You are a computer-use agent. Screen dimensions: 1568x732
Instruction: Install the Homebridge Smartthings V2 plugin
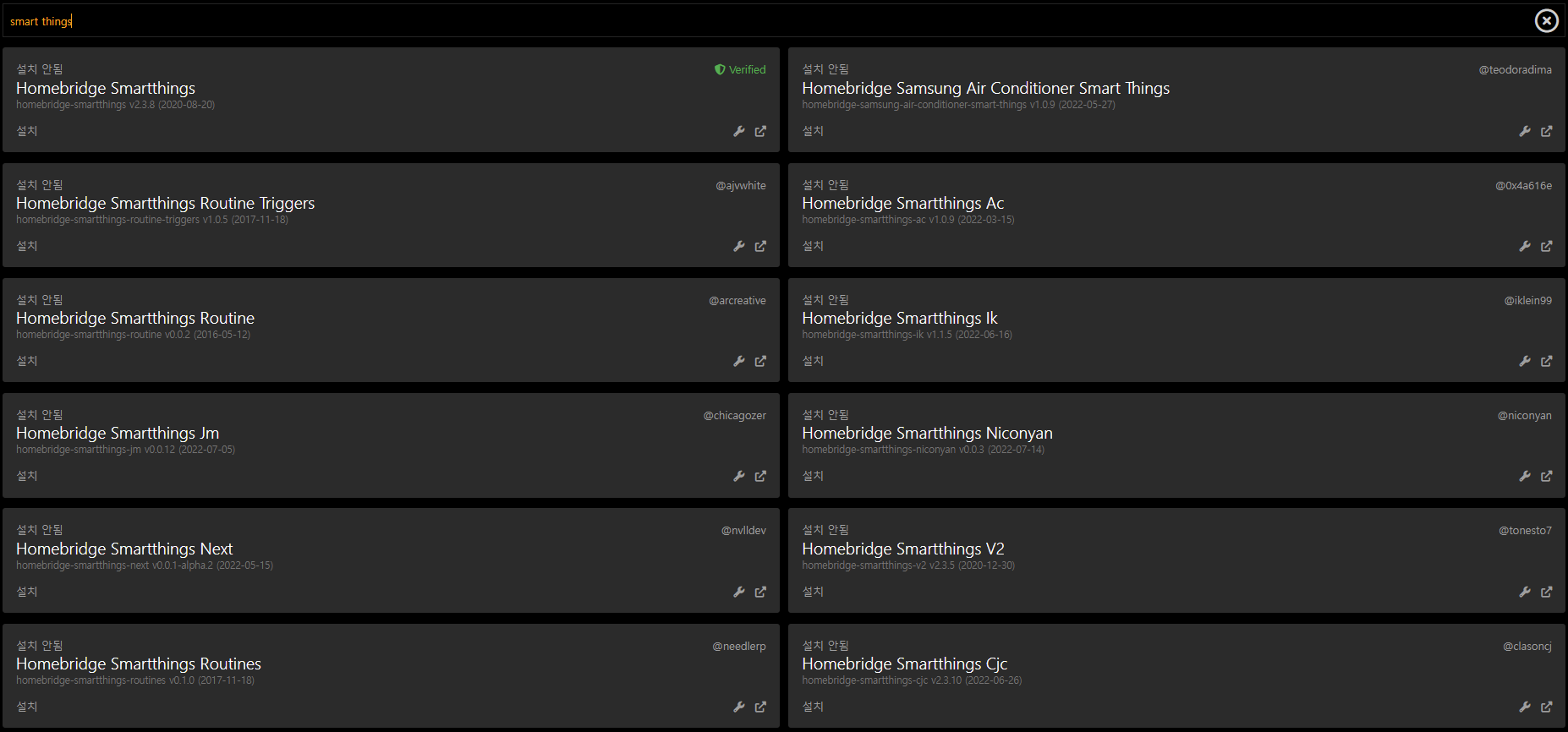(813, 592)
